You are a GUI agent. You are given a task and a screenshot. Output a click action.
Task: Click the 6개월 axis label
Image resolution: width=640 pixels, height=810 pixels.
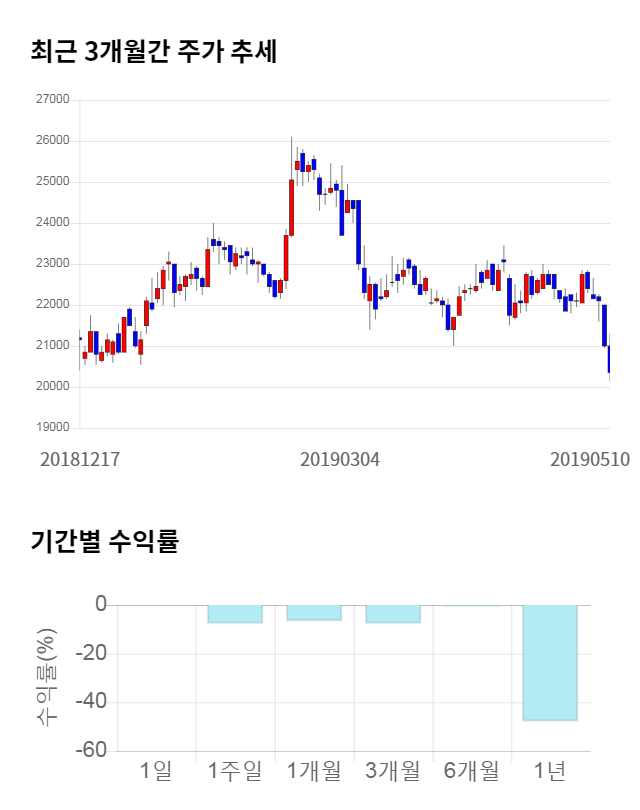[470, 771]
